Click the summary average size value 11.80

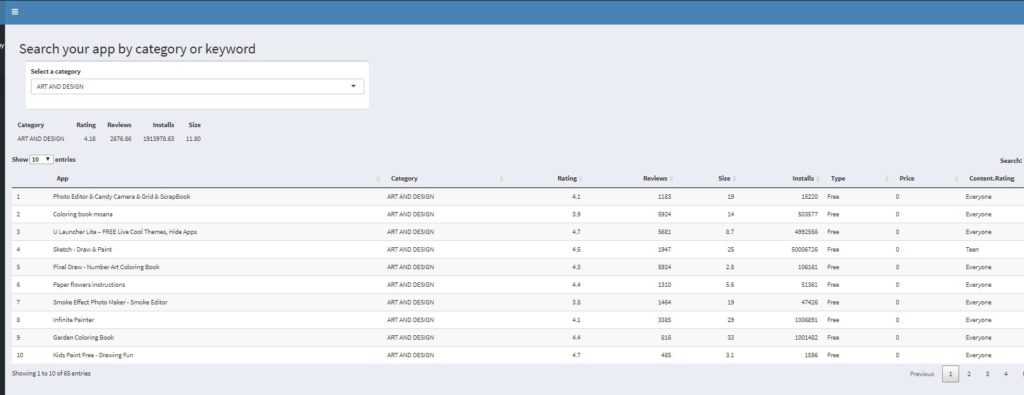[x=193, y=139]
